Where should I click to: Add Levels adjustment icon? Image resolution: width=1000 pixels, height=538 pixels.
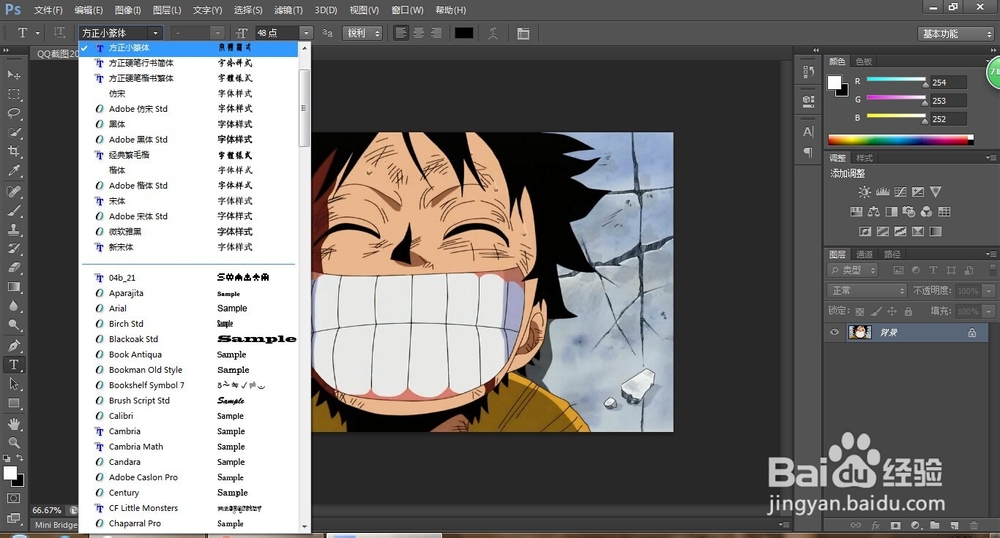click(x=883, y=192)
